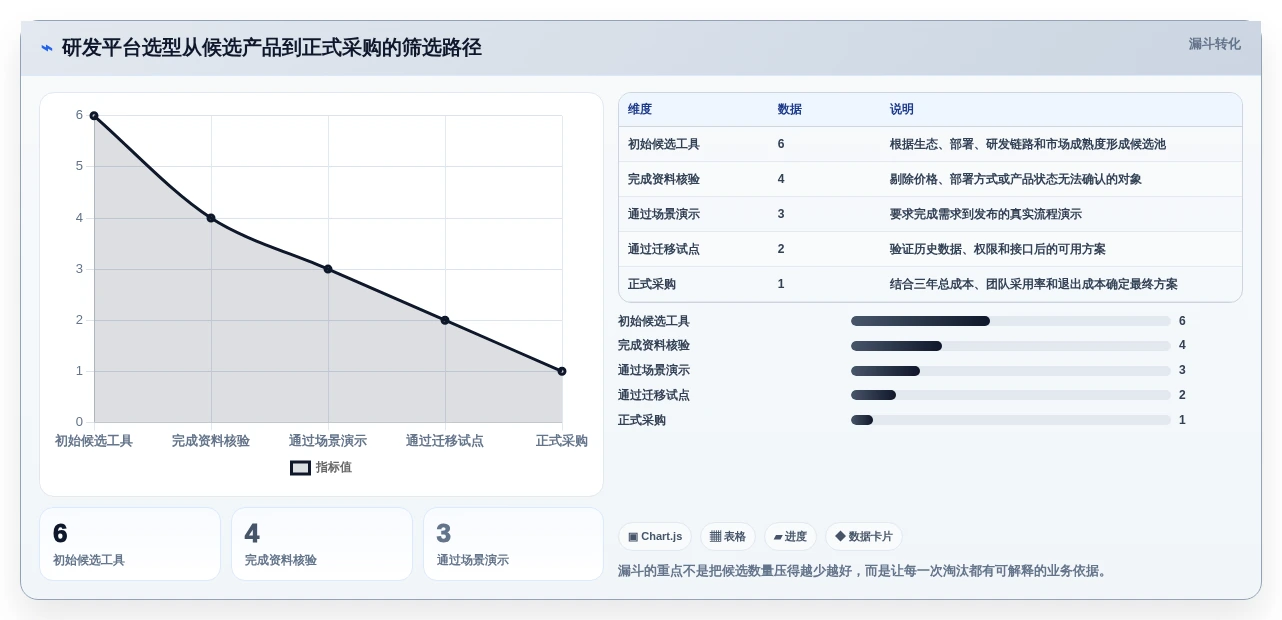This screenshot has width=1282, height=620.
Task: Click the 通过迁移试点 progress bar
Action: [1011, 395]
